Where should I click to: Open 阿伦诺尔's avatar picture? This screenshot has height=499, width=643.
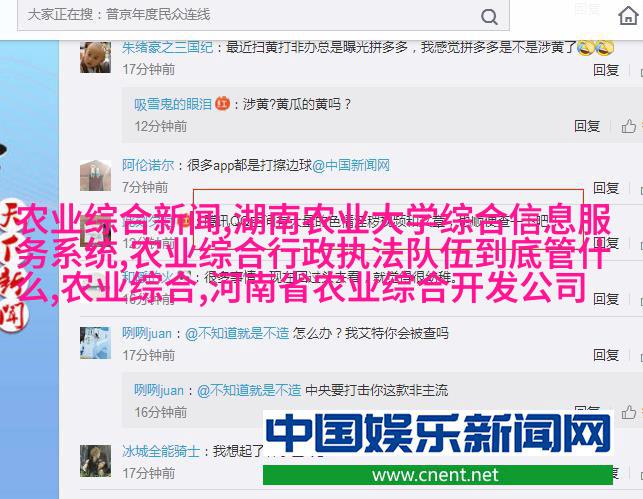(x=95, y=175)
